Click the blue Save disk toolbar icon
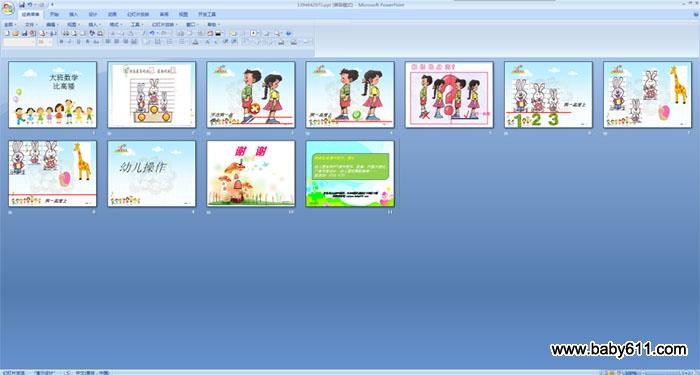Image resolution: width=700 pixels, height=375 pixels. (x=25, y=33)
